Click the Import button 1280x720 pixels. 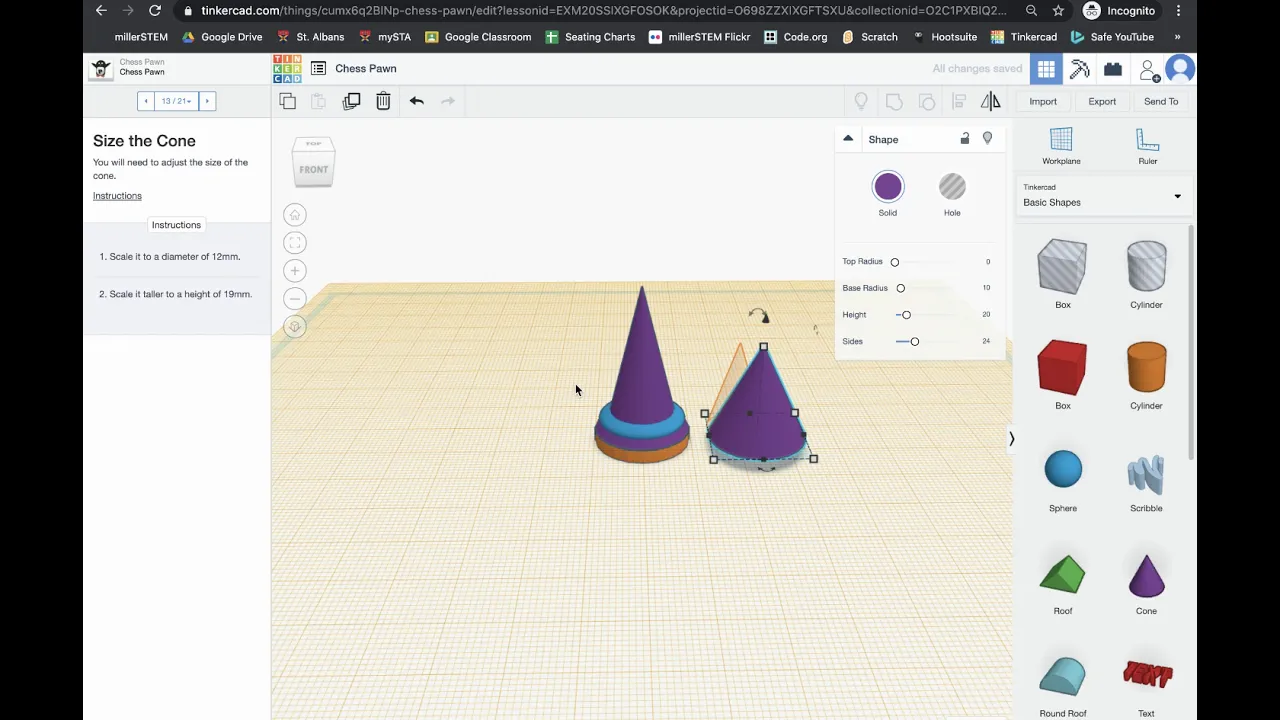(1043, 101)
